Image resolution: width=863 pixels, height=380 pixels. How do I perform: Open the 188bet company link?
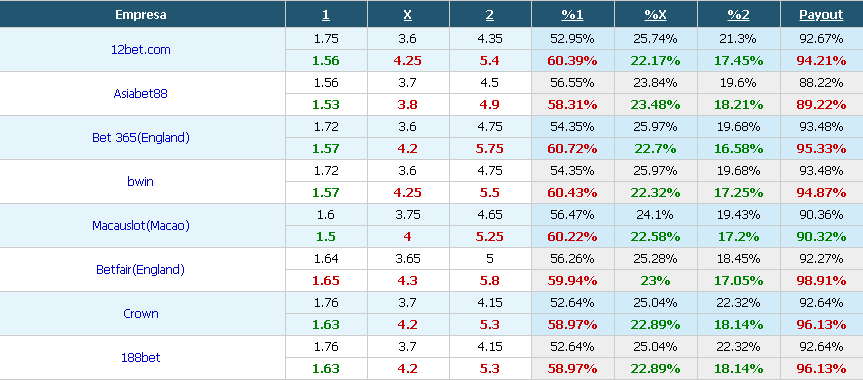[x=140, y=358]
